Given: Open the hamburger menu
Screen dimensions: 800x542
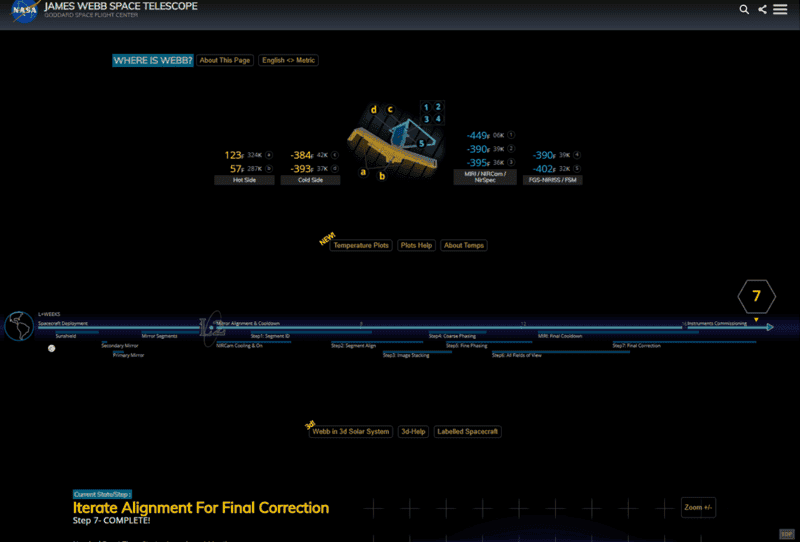Looking at the screenshot, I should click(x=780, y=9).
